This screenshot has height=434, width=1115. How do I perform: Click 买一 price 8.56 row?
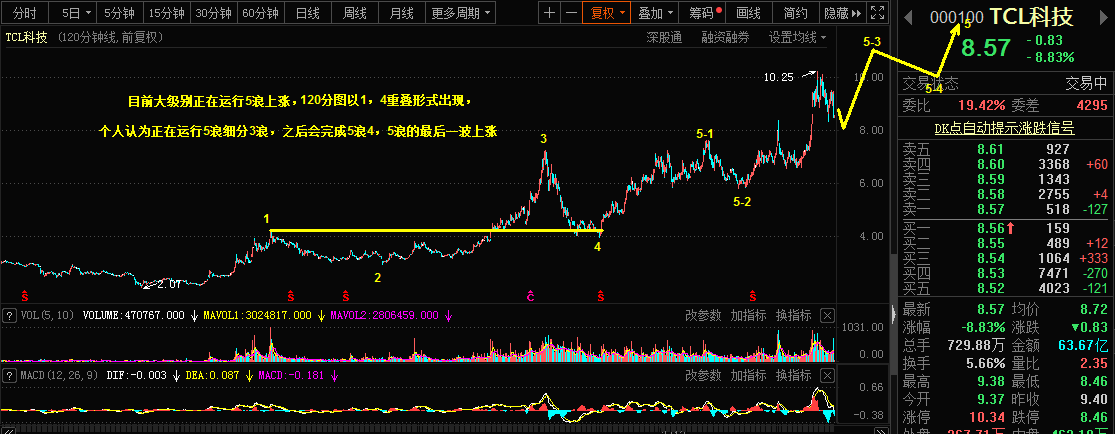1005,228
